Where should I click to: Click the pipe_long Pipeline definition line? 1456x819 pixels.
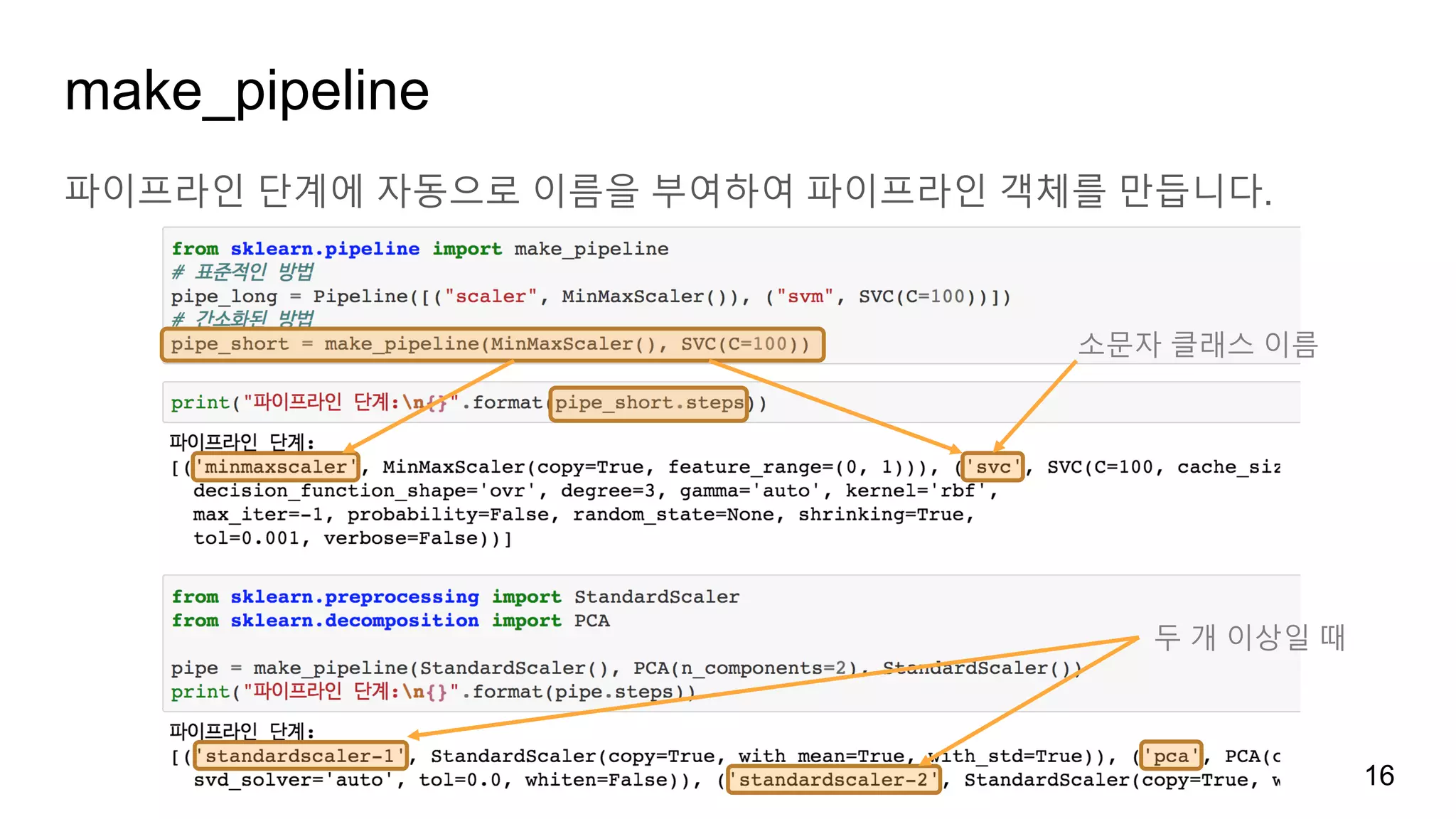pos(590,296)
